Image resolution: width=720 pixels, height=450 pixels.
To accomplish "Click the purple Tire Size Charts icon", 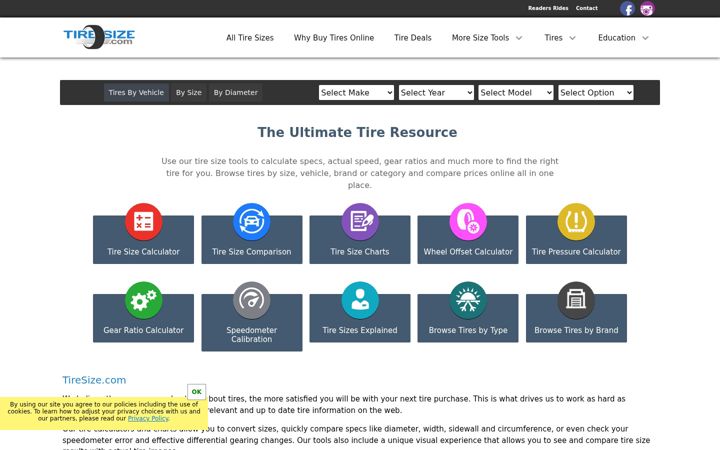I will (x=360, y=222).
